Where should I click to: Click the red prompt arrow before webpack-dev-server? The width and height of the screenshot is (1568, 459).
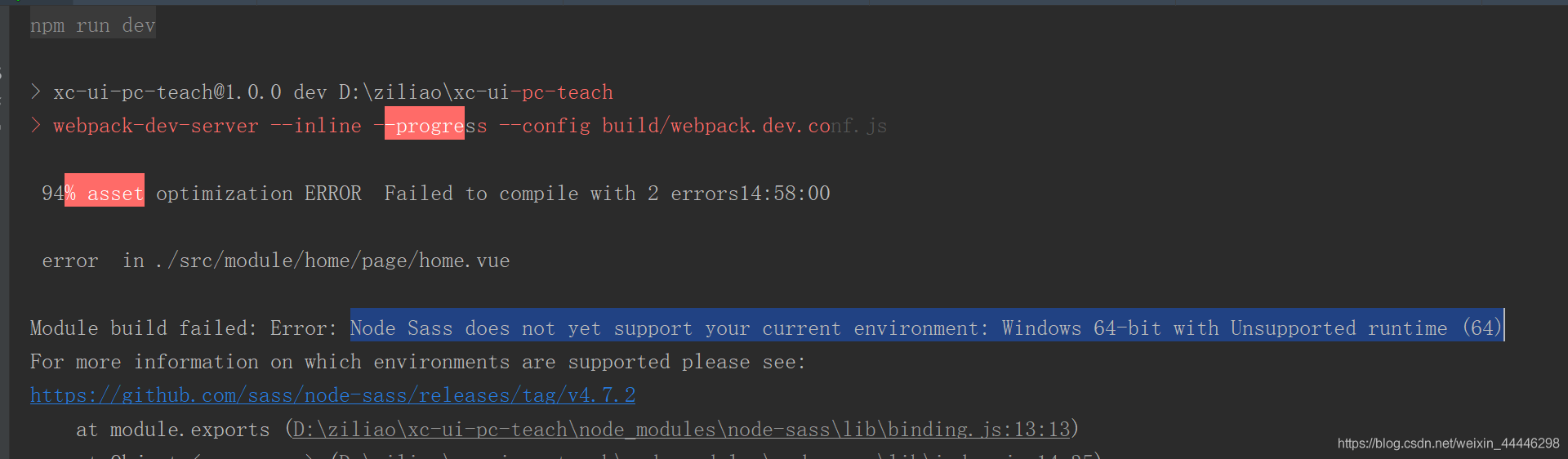coord(36,125)
